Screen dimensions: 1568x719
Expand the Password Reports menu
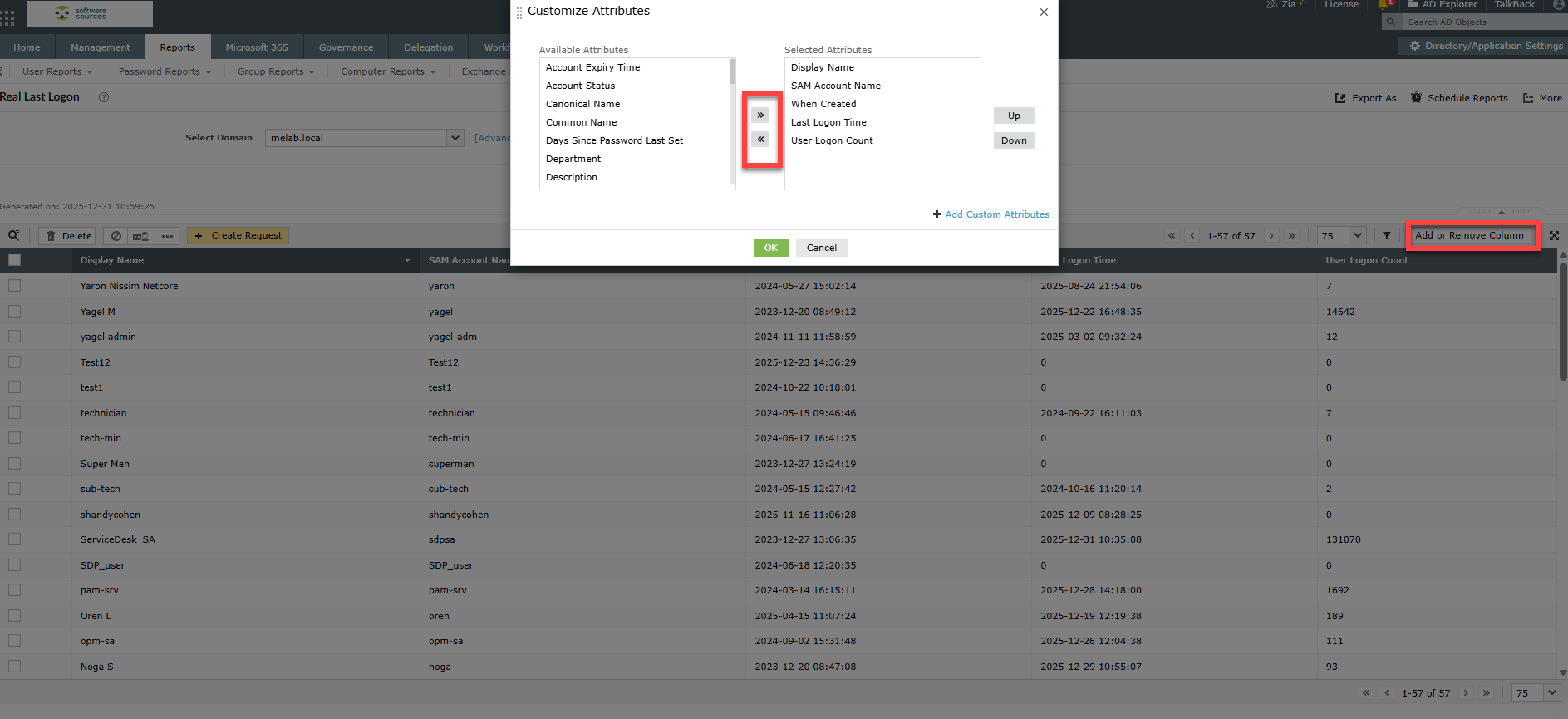[165, 71]
